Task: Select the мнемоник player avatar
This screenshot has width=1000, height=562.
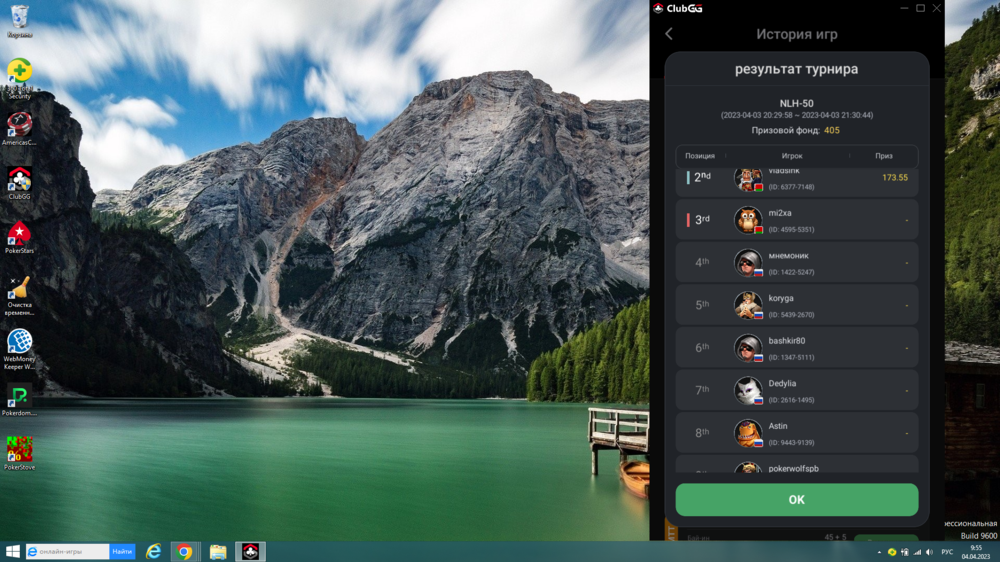Action: pos(748,263)
